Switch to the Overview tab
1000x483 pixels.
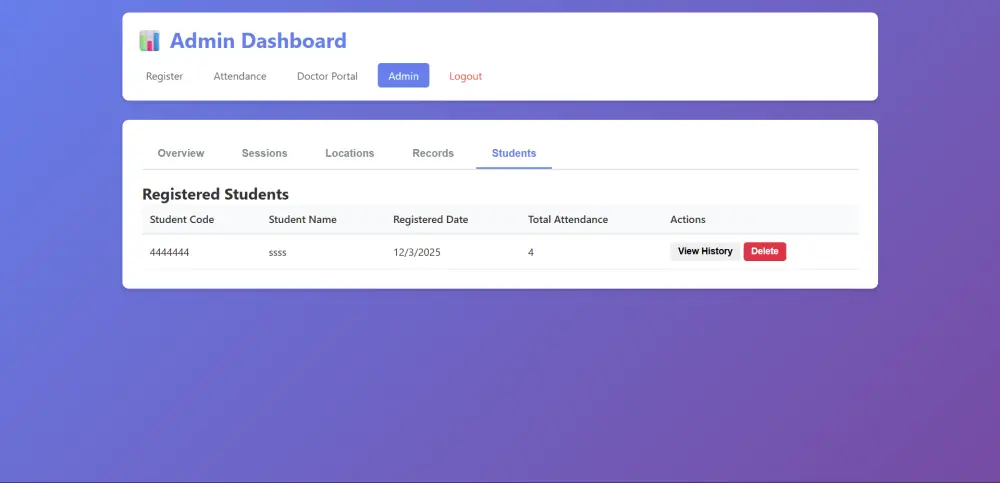[x=181, y=153]
